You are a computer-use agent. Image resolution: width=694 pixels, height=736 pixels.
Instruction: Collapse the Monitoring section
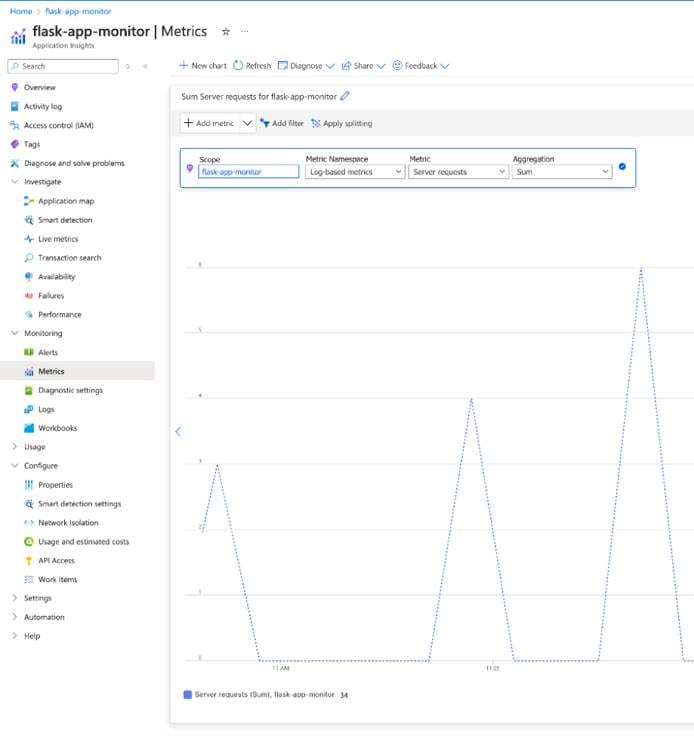click(15, 333)
